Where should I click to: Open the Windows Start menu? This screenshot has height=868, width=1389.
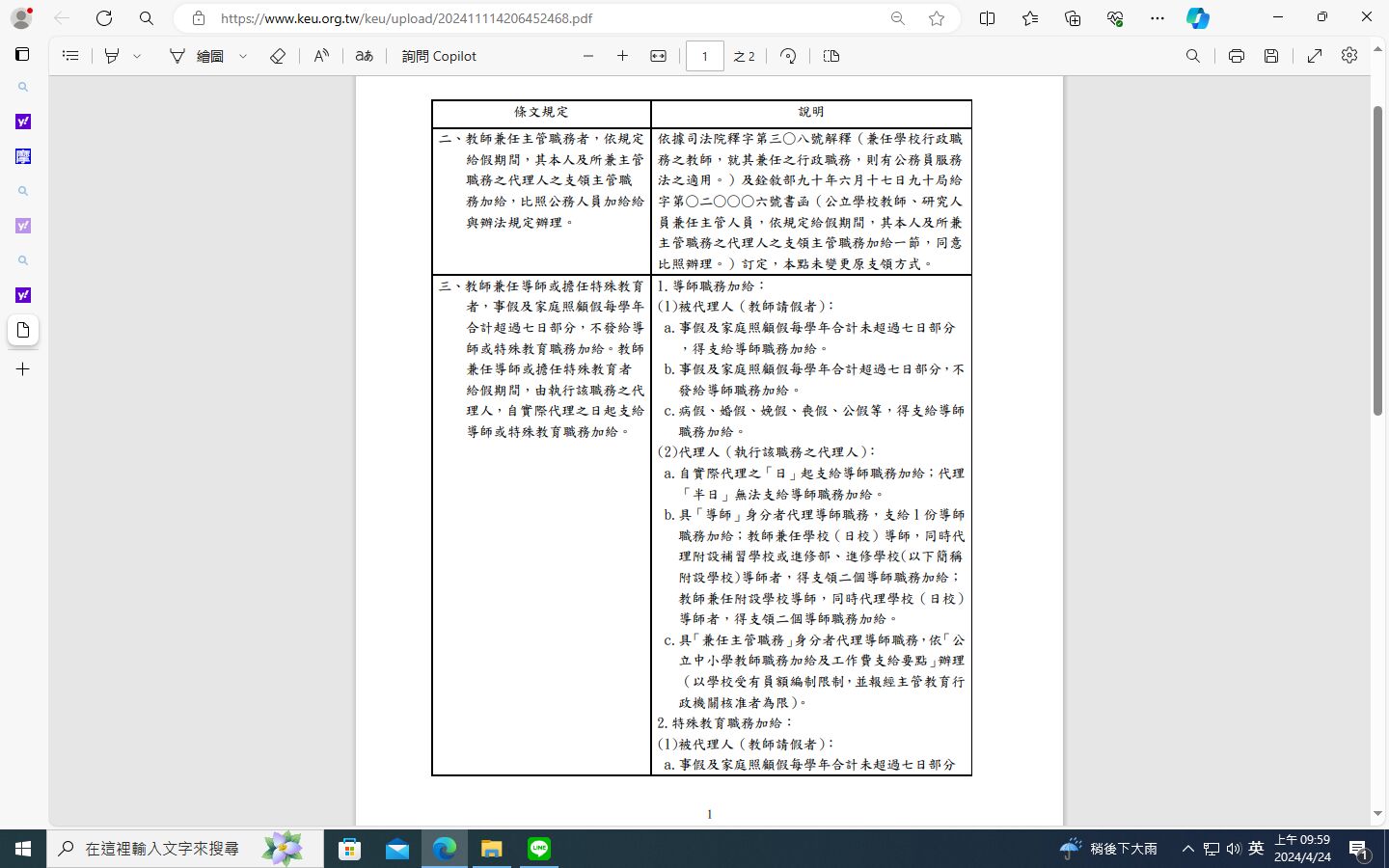(x=23, y=849)
